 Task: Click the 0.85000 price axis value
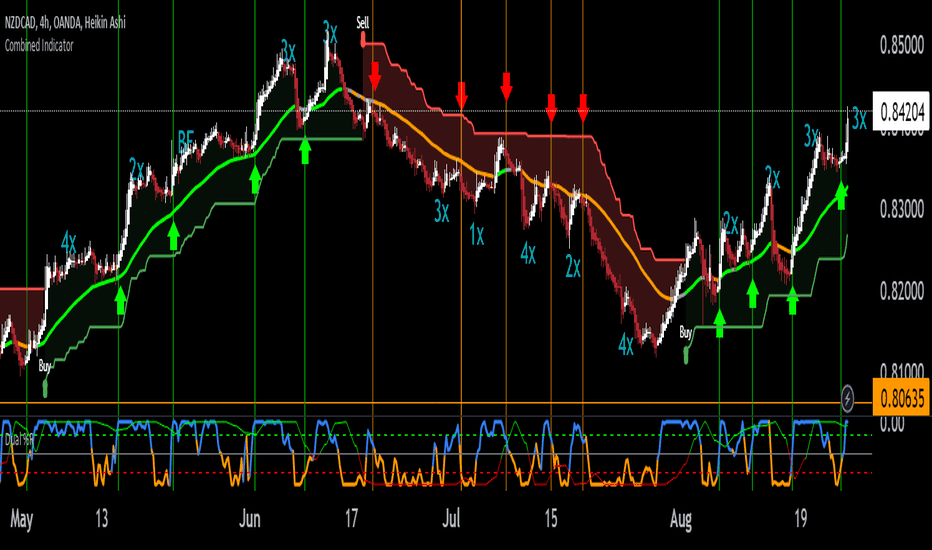click(x=902, y=45)
